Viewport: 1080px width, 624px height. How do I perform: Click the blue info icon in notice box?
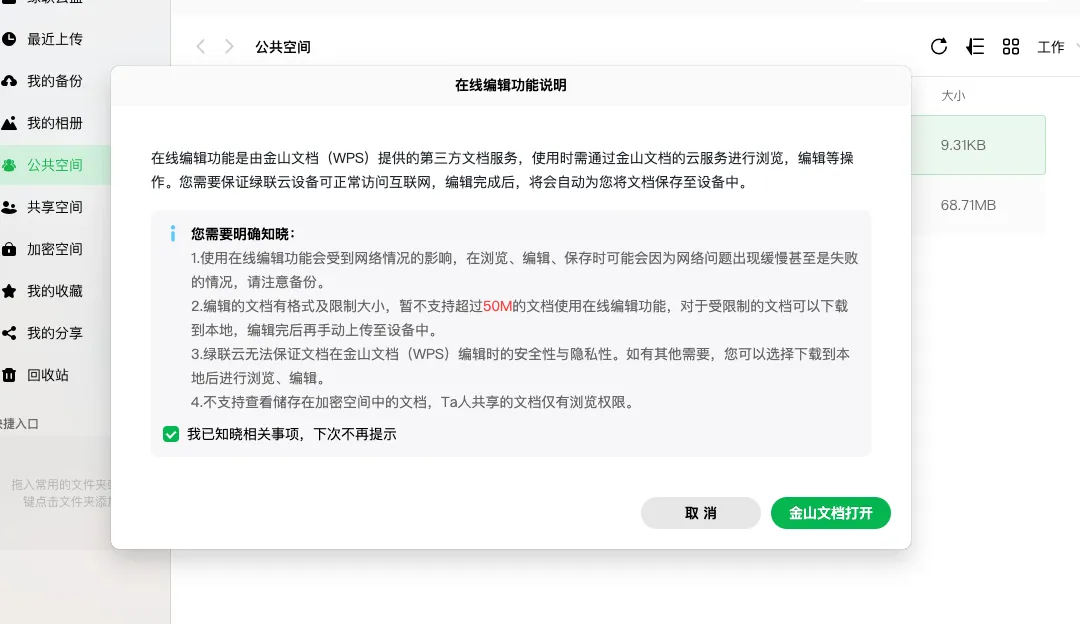pos(173,233)
